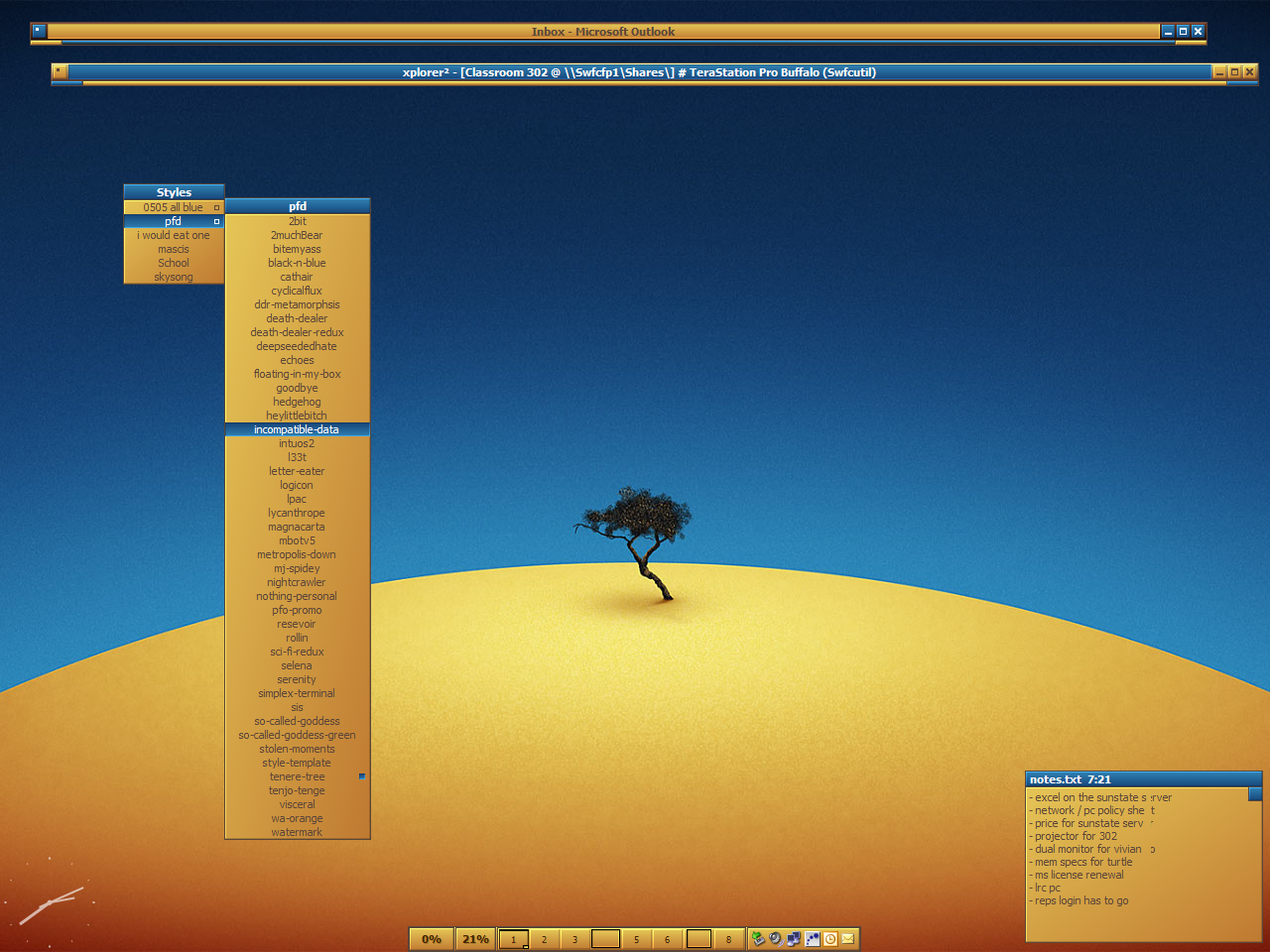Viewport: 1270px width, 952px height.
Task: Choose the lycanthrope style
Action: [x=298, y=513]
